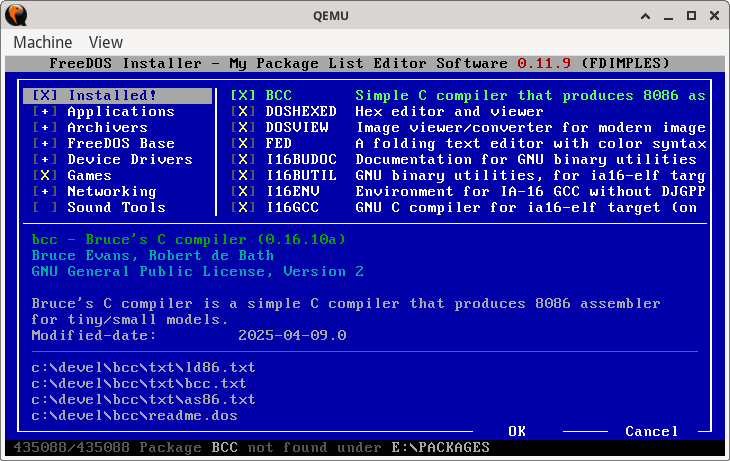Expand the Archivers group [+] marker

point(45,127)
